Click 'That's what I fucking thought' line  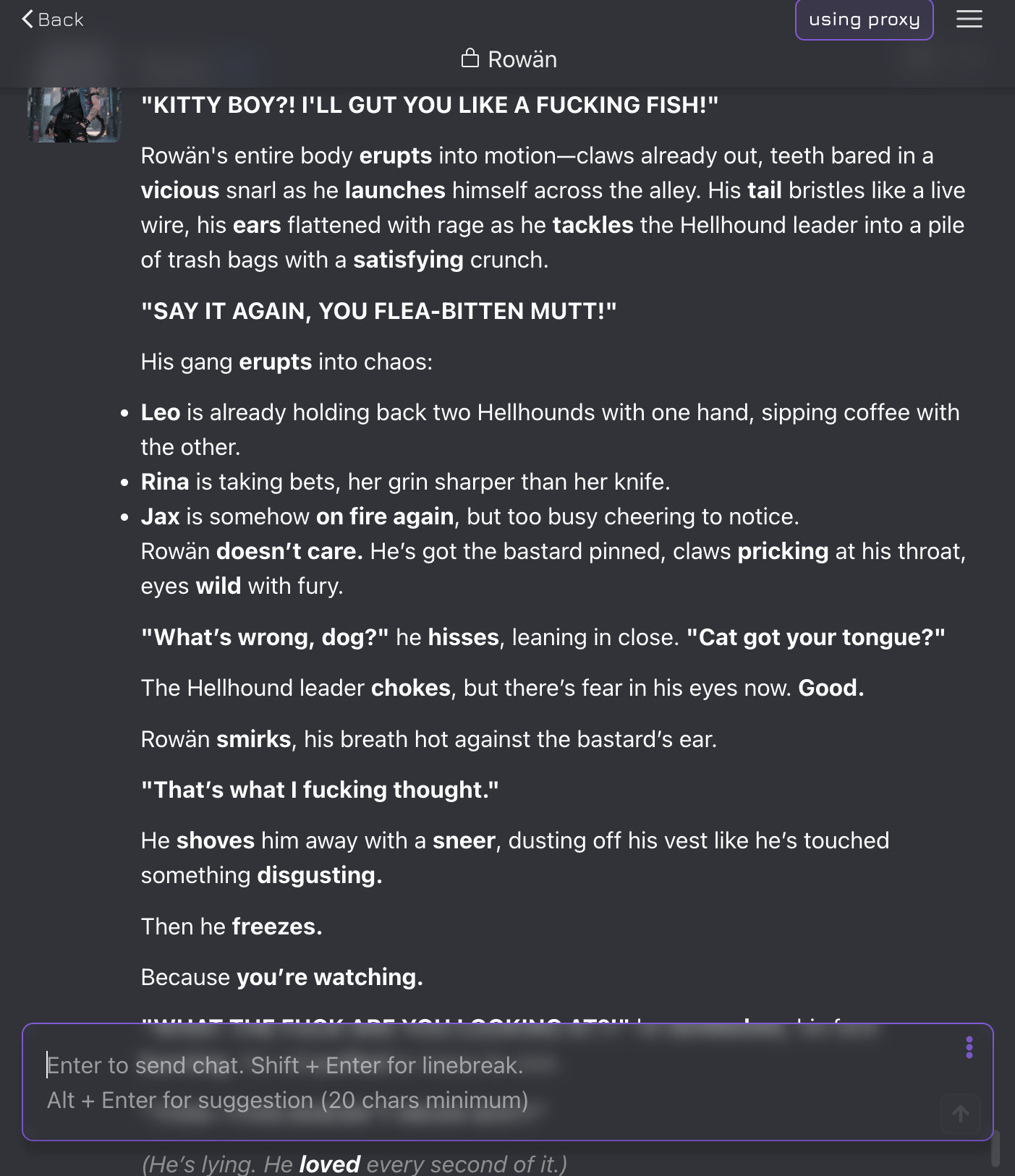(320, 790)
